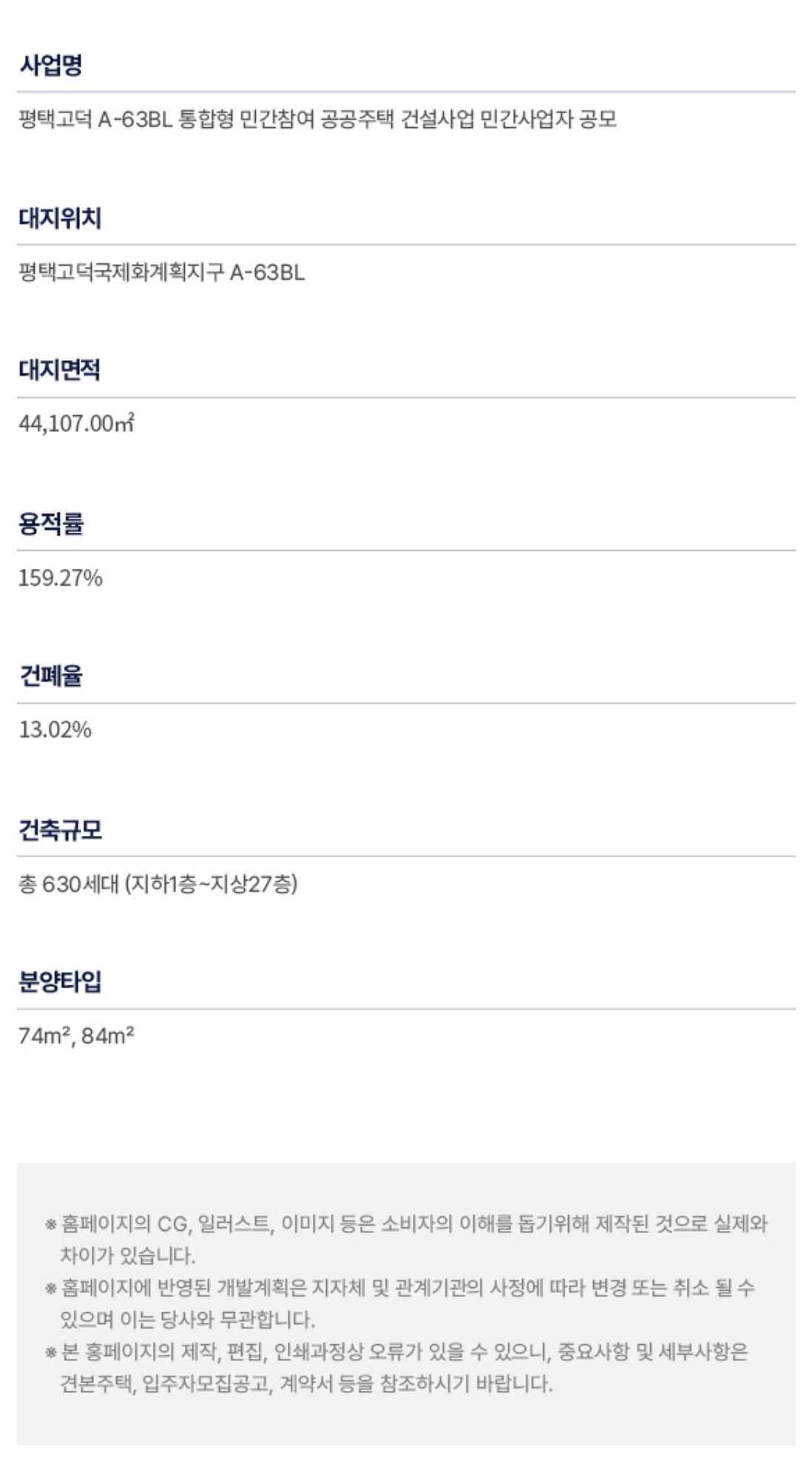Click the 대지면적 heading

click(x=59, y=370)
